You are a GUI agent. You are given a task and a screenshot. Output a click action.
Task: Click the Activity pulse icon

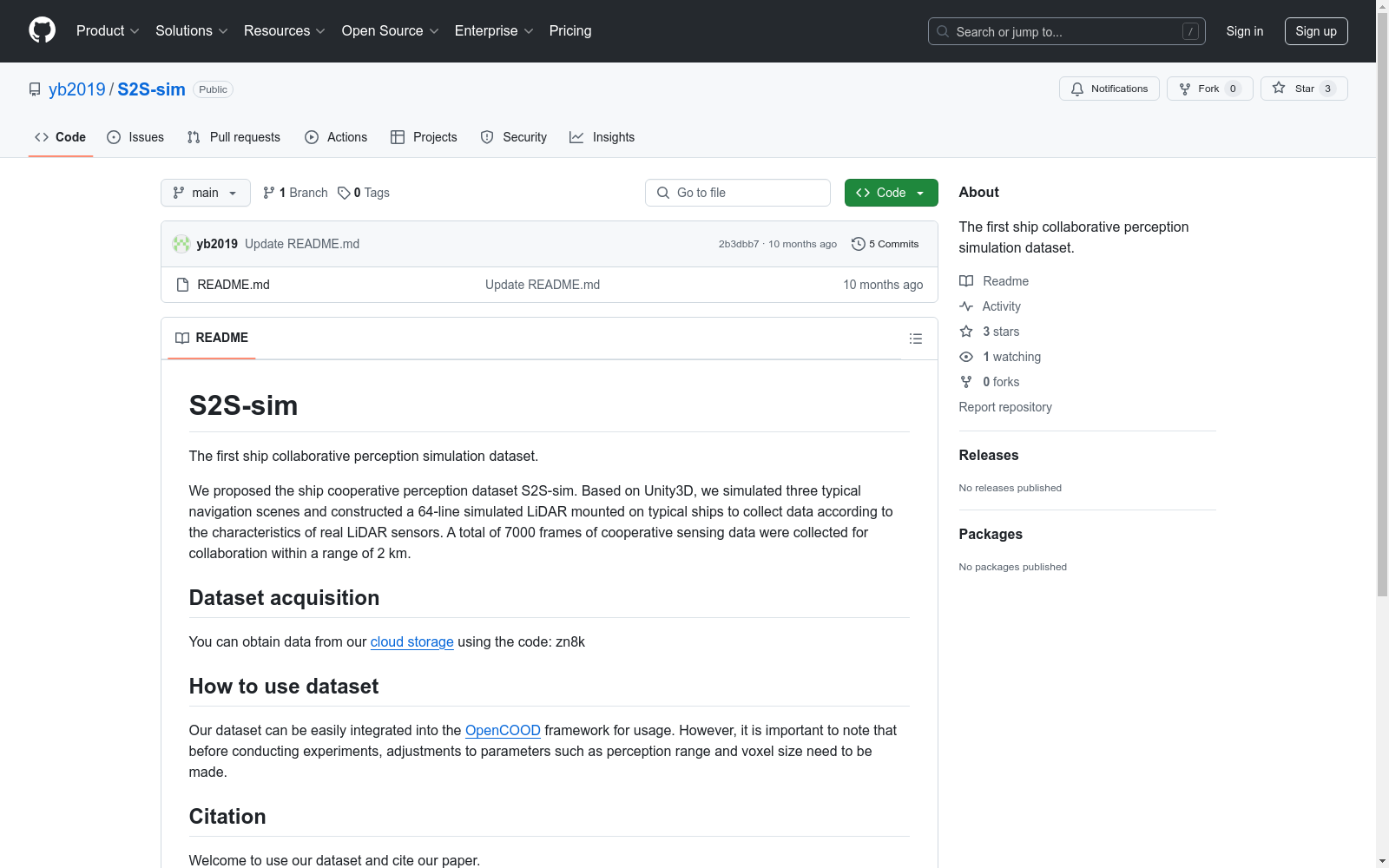click(966, 306)
